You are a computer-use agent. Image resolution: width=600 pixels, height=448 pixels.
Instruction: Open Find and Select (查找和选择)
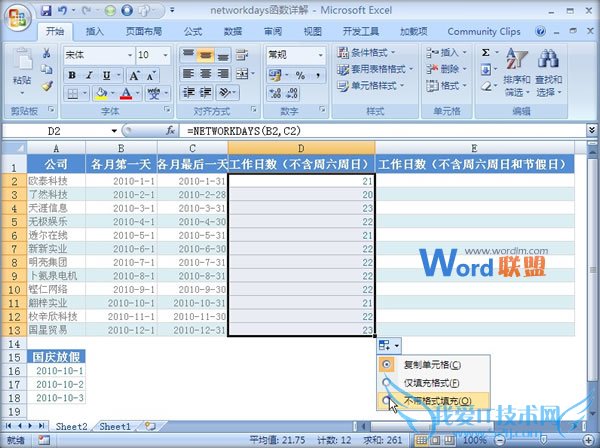(x=548, y=73)
